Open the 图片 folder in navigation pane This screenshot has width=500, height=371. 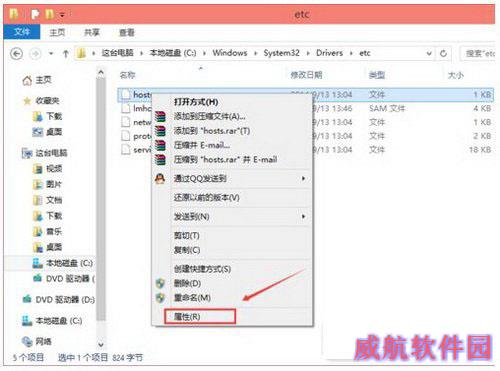(x=54, y=184)
